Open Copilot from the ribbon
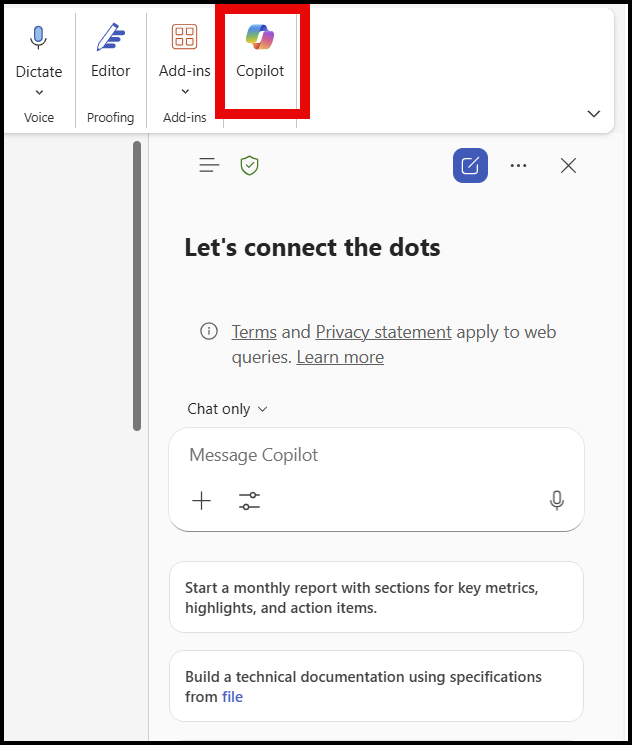This screenshot has height=745, width=632. coord(260,51)
